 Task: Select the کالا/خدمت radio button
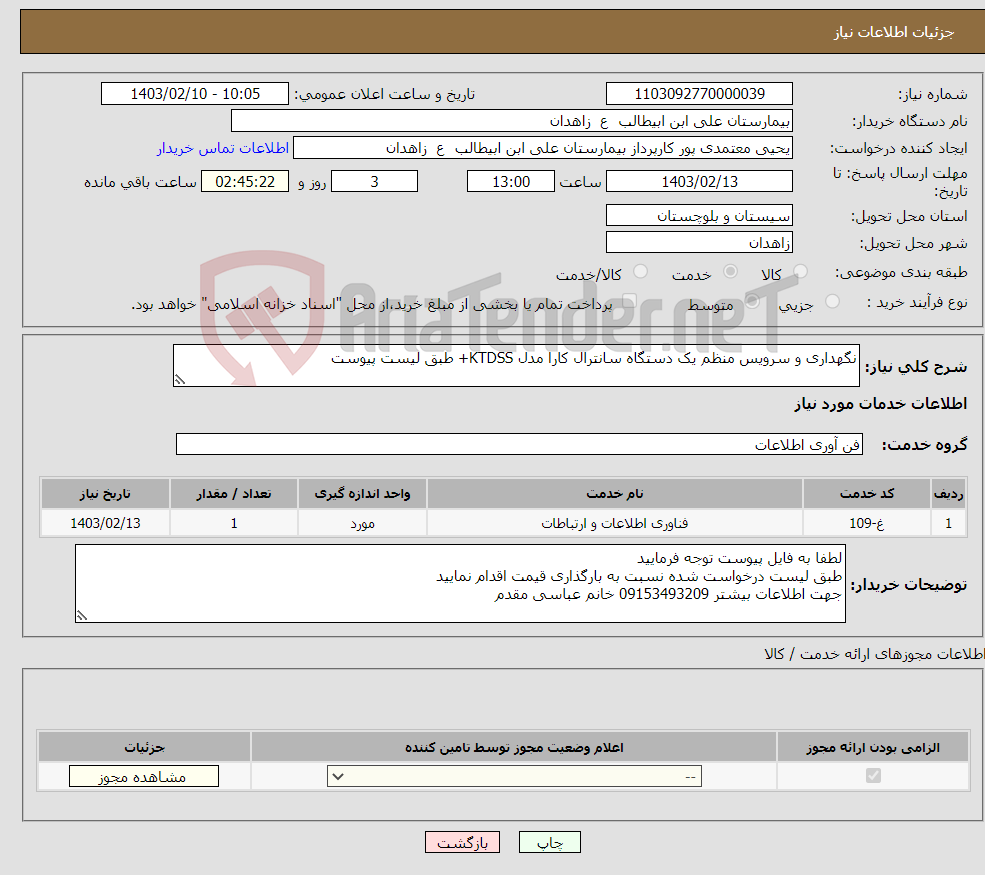click(x=640, y=271)
